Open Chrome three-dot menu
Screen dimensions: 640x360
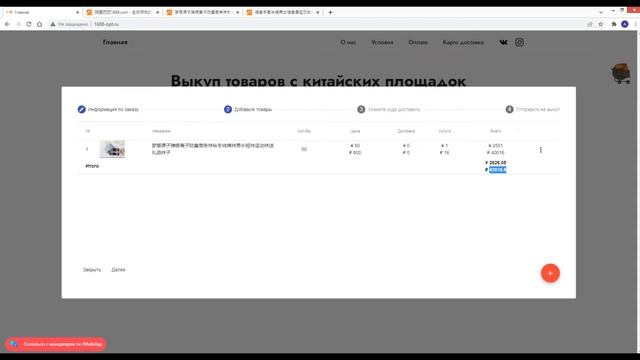(x=635, y=24)
